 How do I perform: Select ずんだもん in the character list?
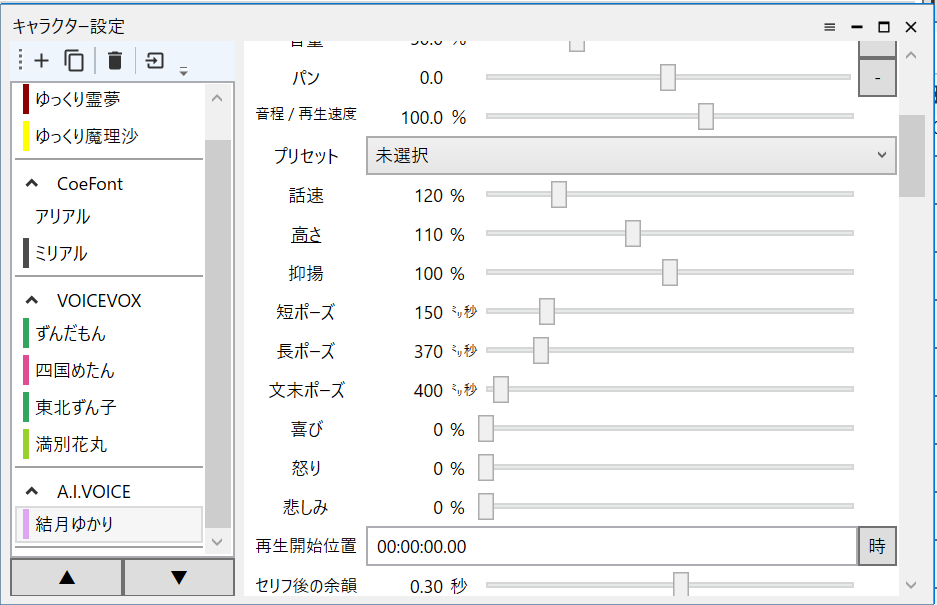click(x=70, y=333)
